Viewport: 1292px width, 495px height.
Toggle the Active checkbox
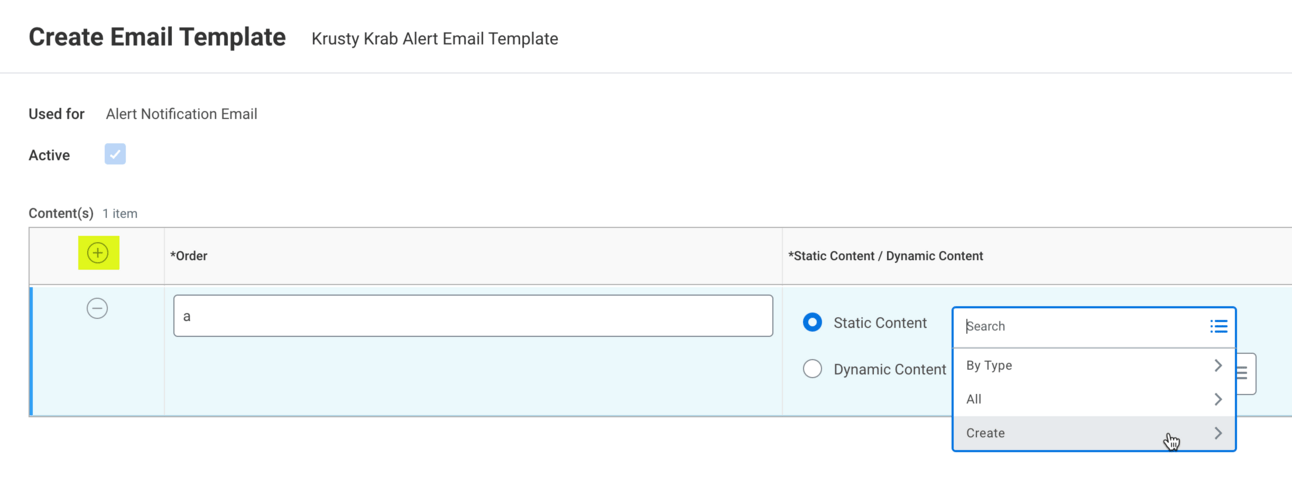pyautogui.click(x=115, y=155)
